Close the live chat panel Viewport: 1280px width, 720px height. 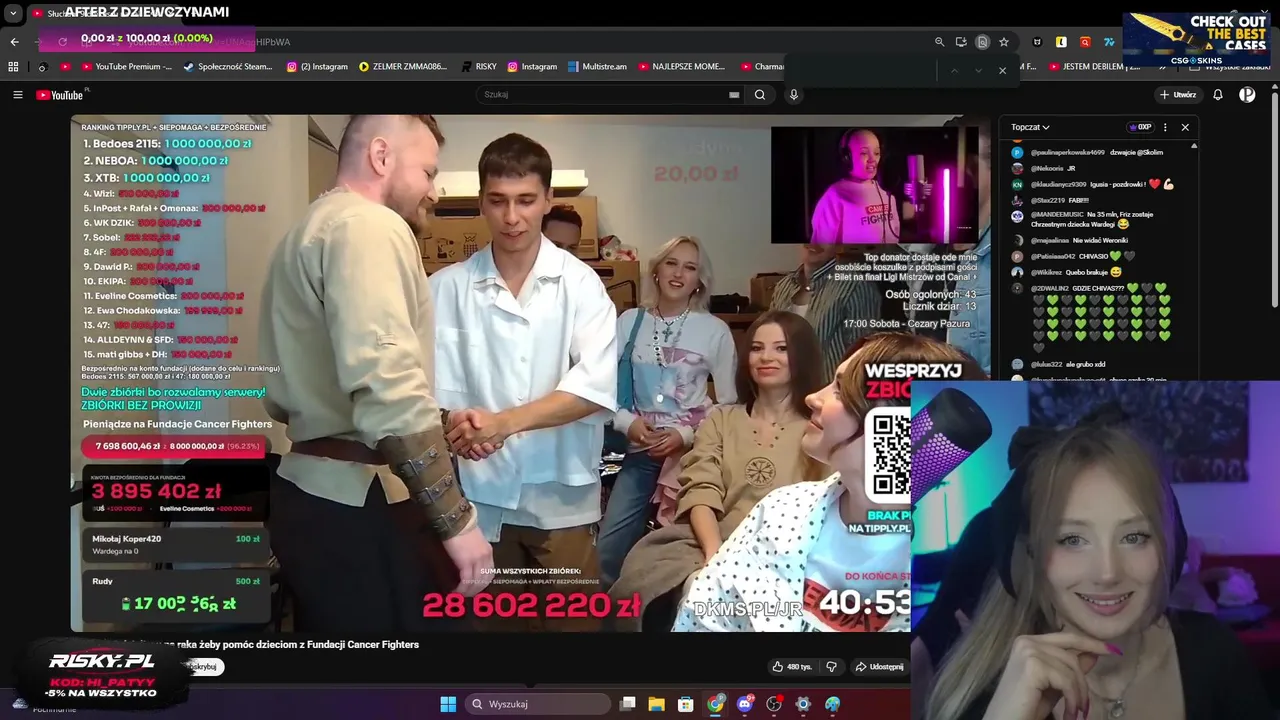pos(1185,127)
